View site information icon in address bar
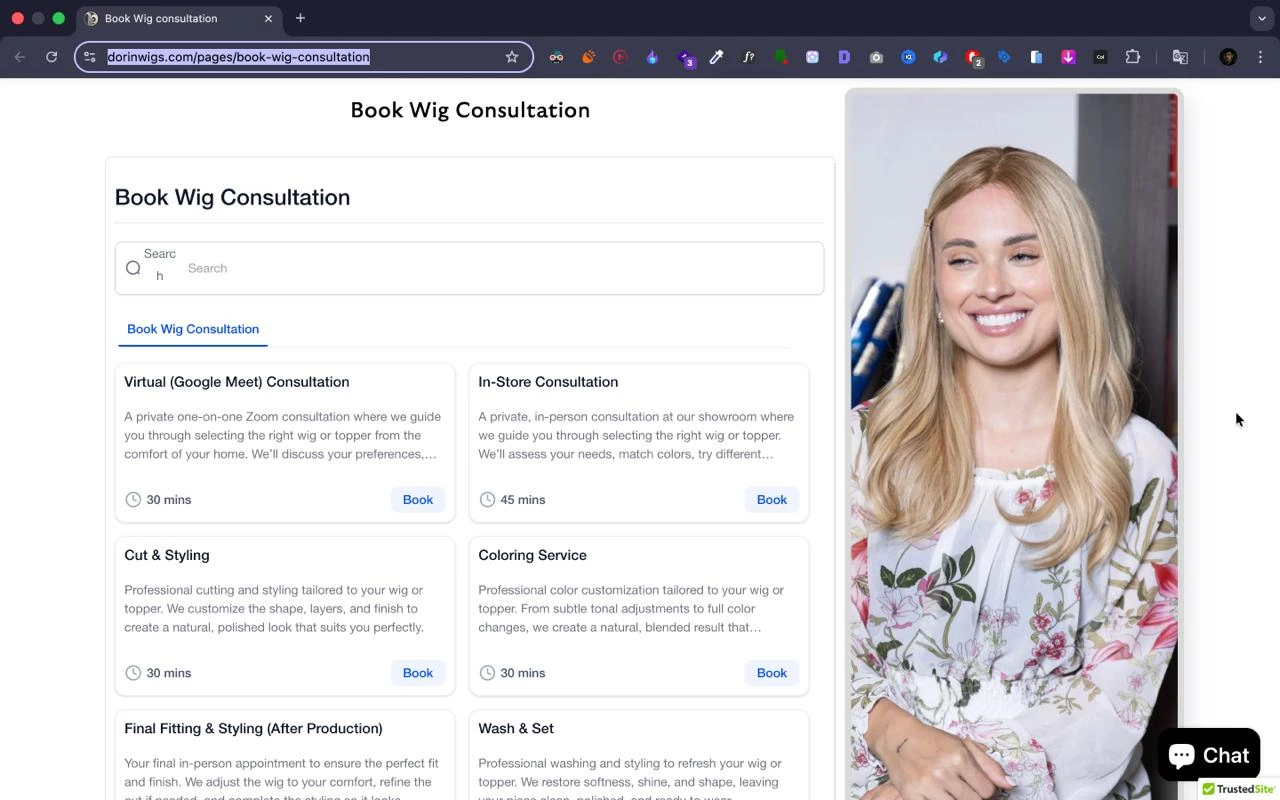The width and height of the screenshot is (1280, 800). pos(90,57)
